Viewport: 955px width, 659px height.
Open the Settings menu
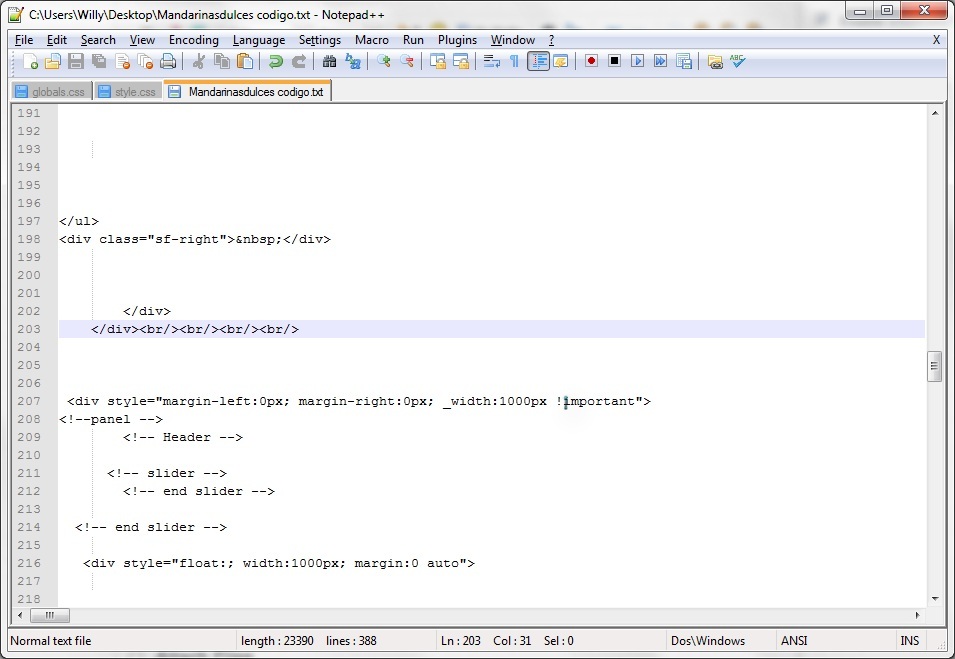[x=320, y=40]
